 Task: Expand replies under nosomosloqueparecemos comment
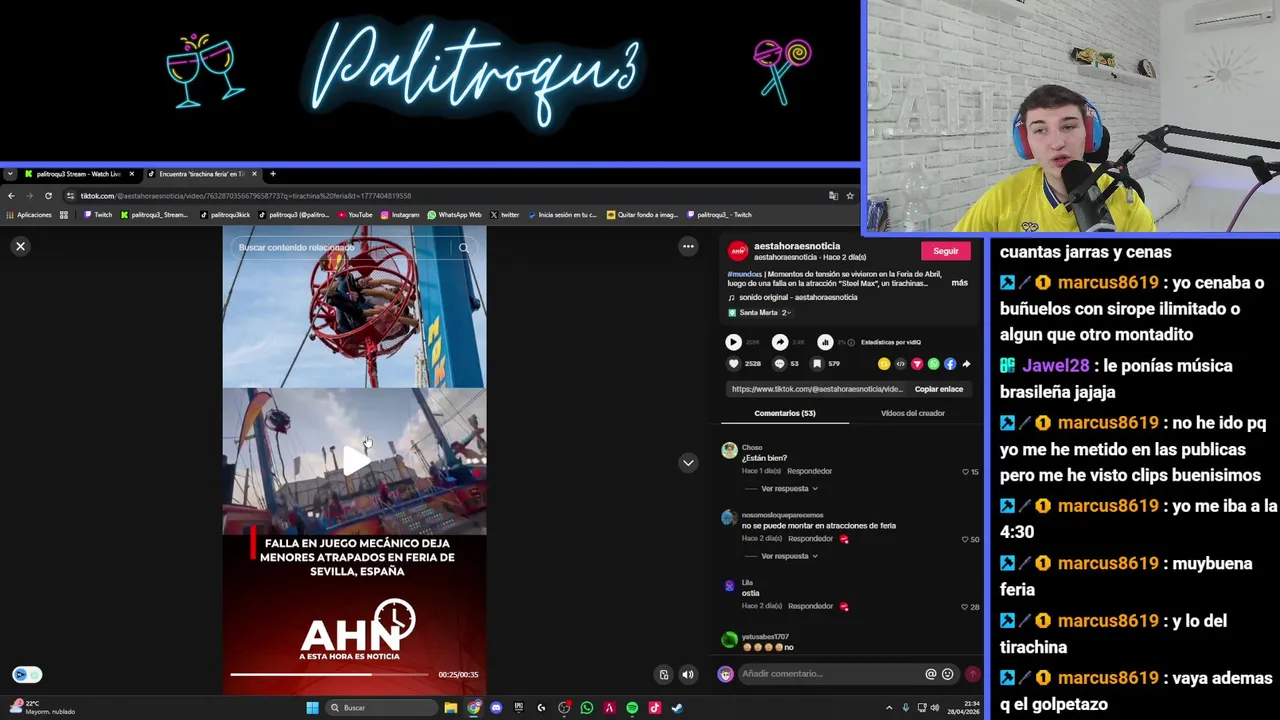point(789,556)
